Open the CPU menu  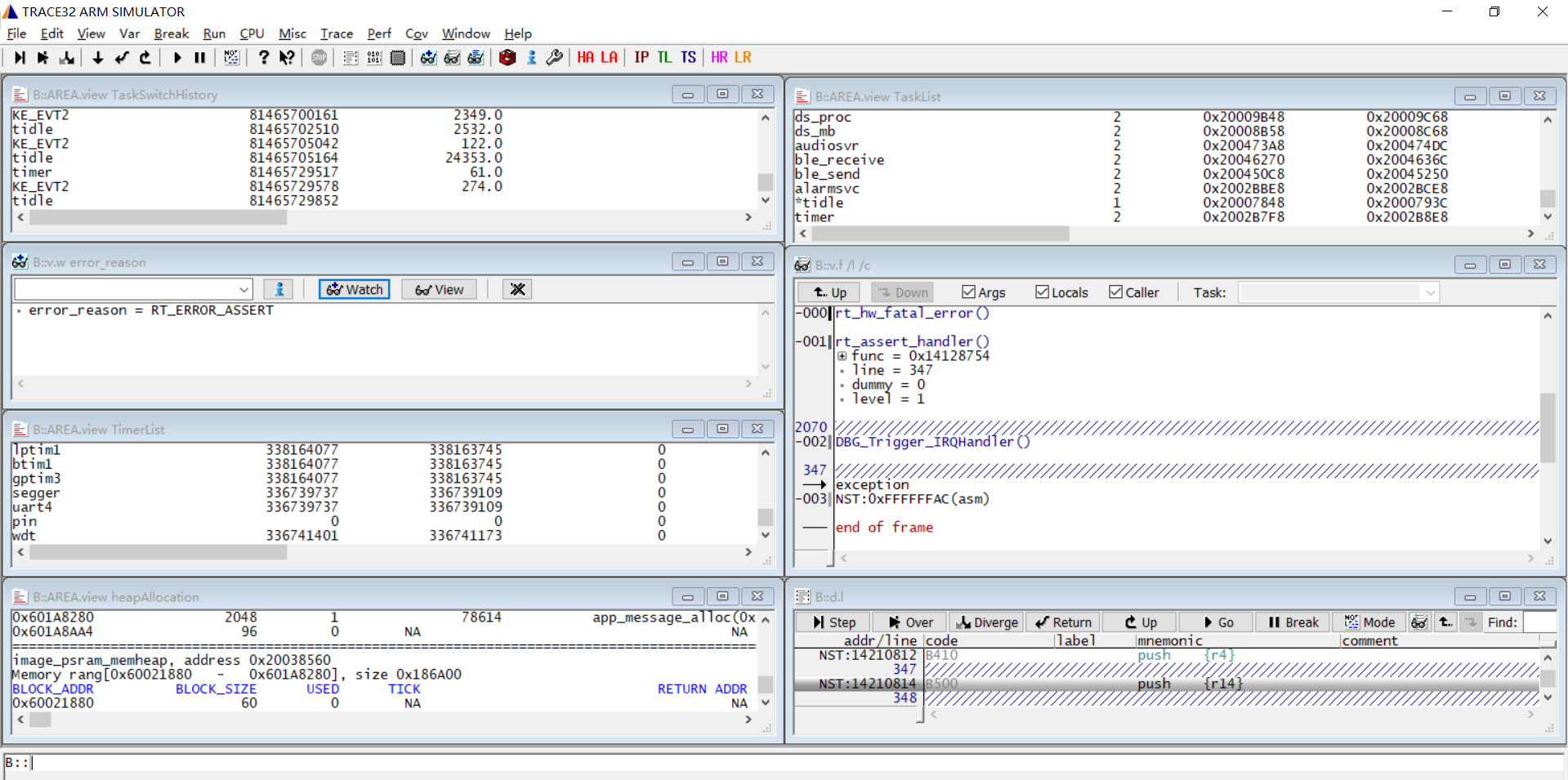[x=252, y=33]
